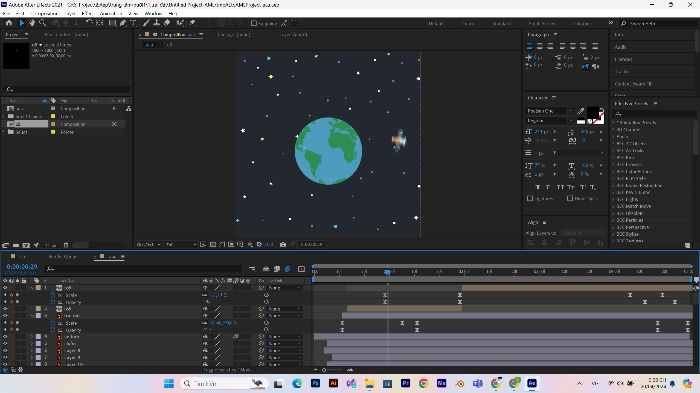Select the Pen tool
700x393 pixels.
(x=123, y=23)
